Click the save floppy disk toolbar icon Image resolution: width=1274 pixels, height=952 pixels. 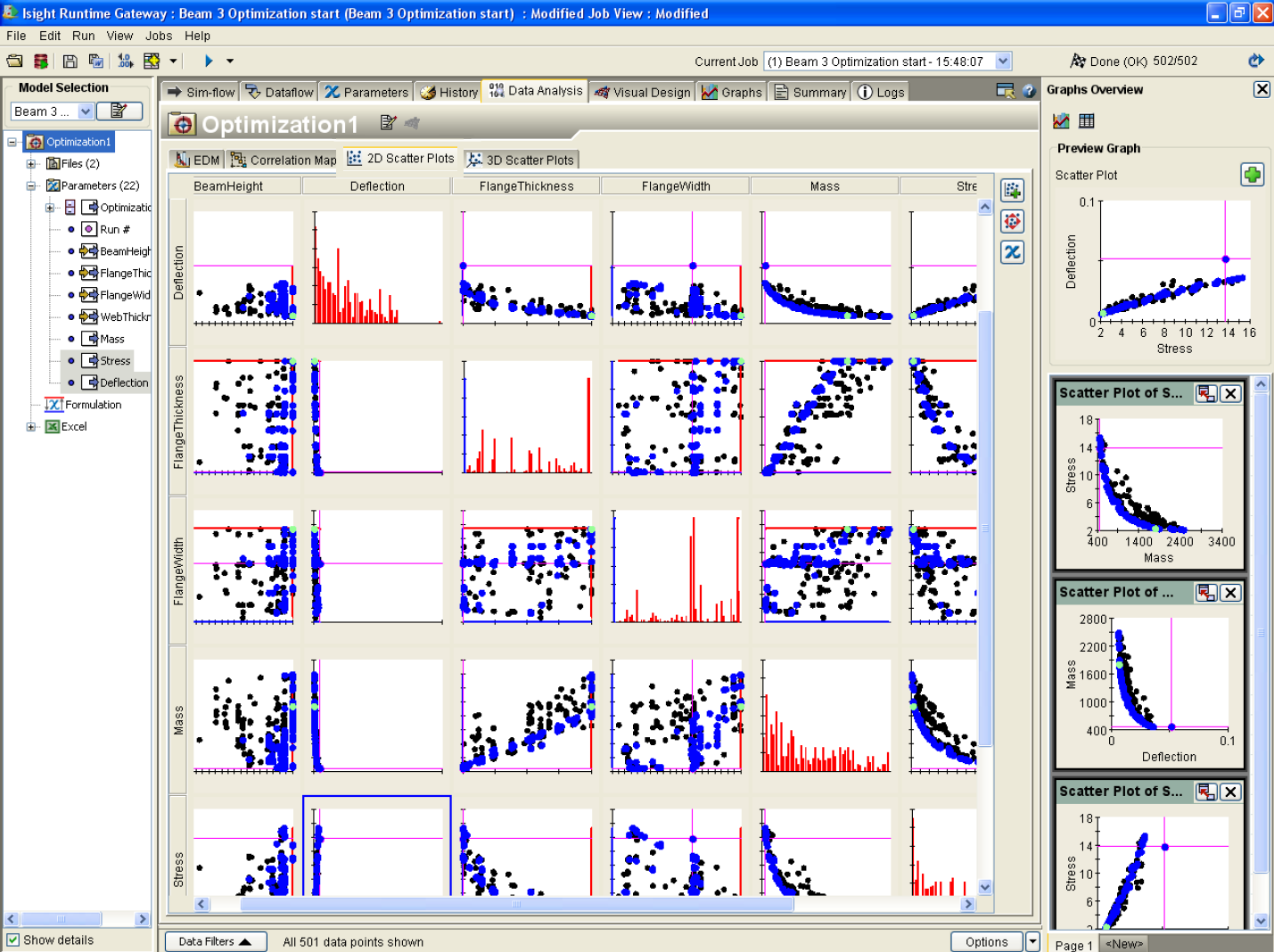click(70, 61)
